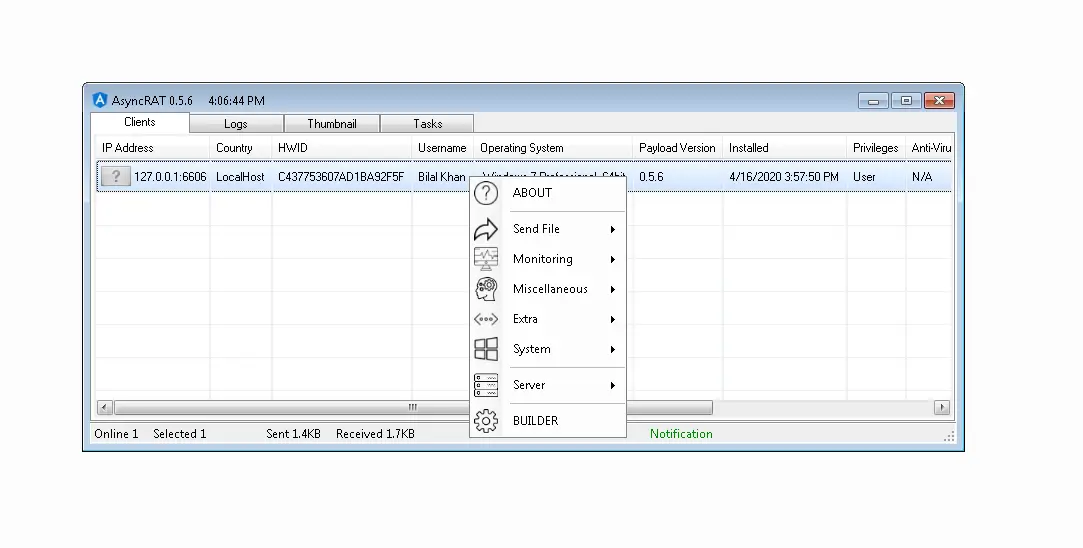Click the horizontal scrollbar thumb
Image resolution: width=1083 pixels, height=548 pixels.
click(x=413, y=407)
